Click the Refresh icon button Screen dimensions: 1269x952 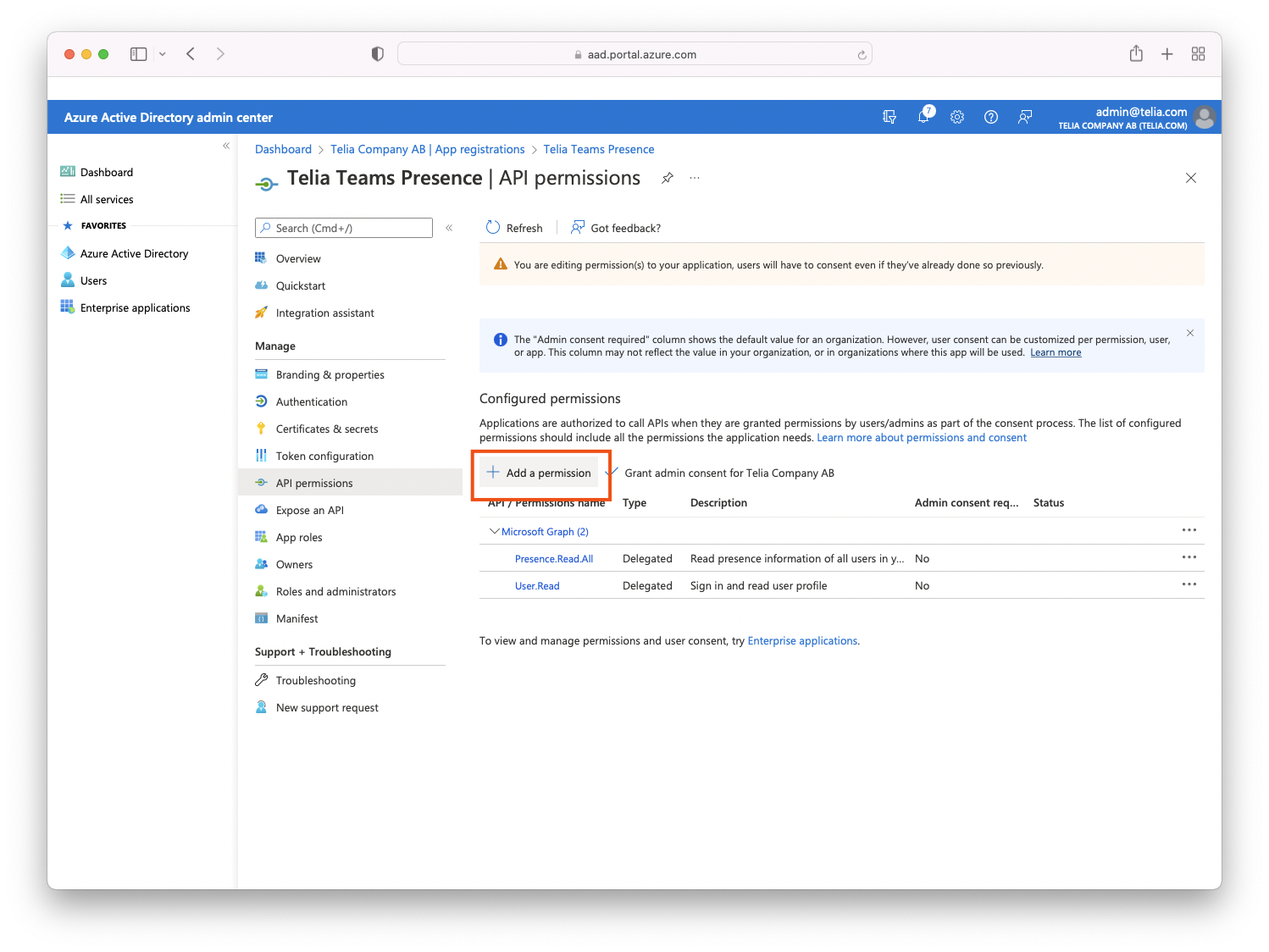[514, 228]
